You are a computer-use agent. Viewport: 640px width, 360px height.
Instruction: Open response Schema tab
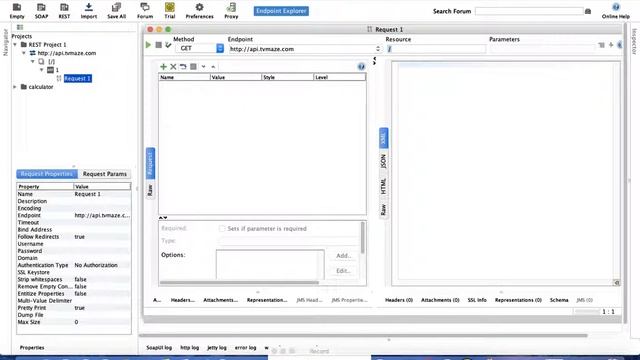tap(559, 300)
